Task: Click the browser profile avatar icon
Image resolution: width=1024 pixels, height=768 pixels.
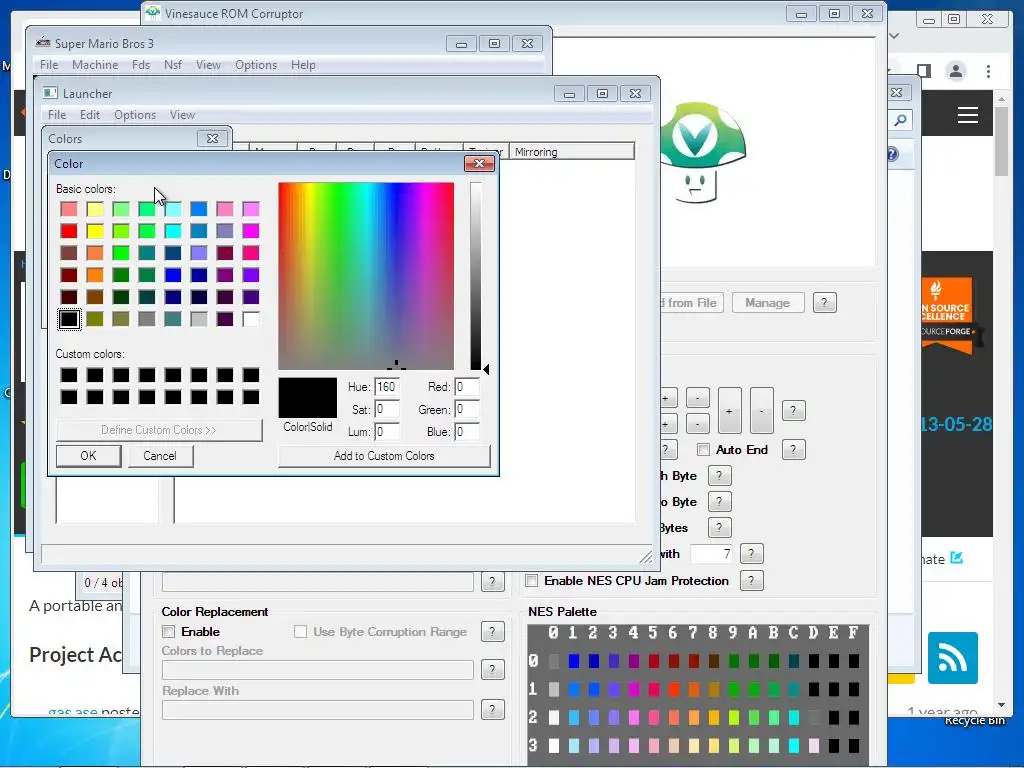Action: pos(955,71)
